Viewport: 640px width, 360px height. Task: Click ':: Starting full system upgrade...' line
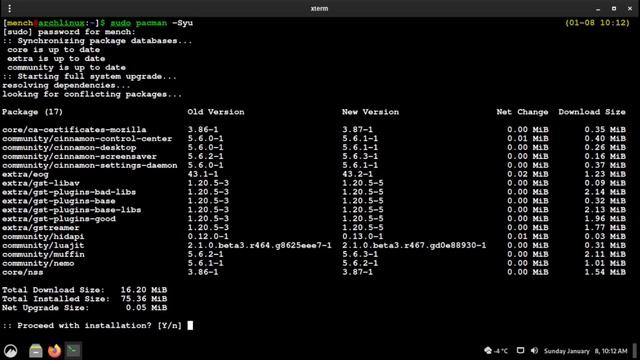(x=89, y=77)
